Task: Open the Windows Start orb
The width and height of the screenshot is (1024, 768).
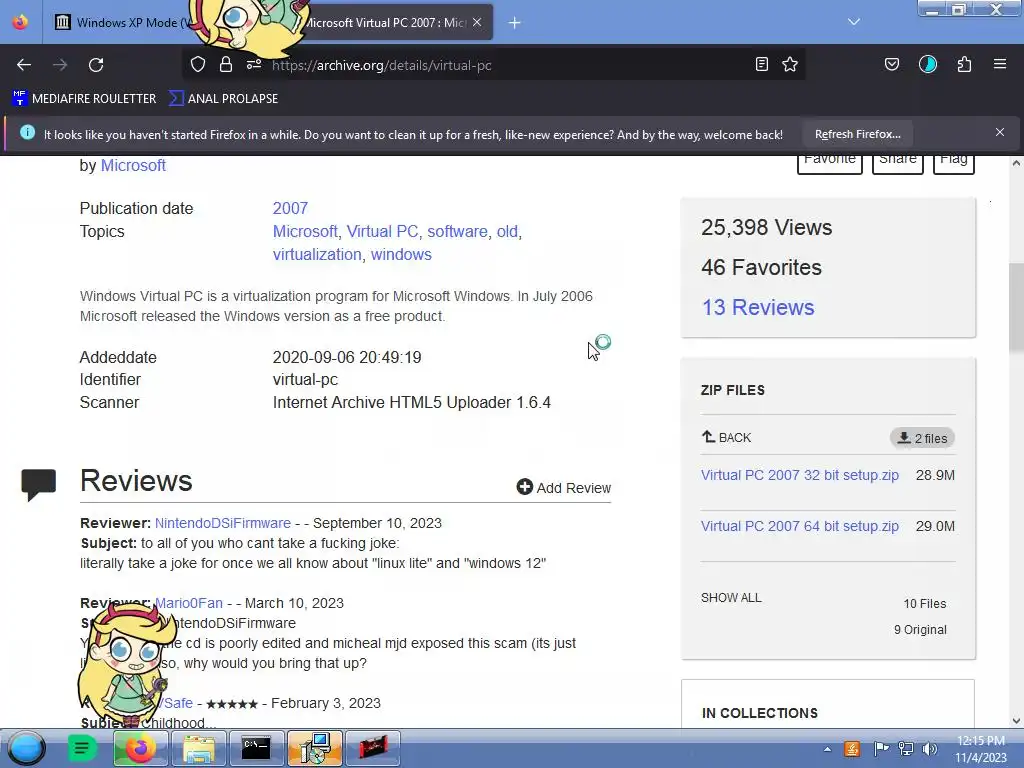Action: click(x=26, y=748)
